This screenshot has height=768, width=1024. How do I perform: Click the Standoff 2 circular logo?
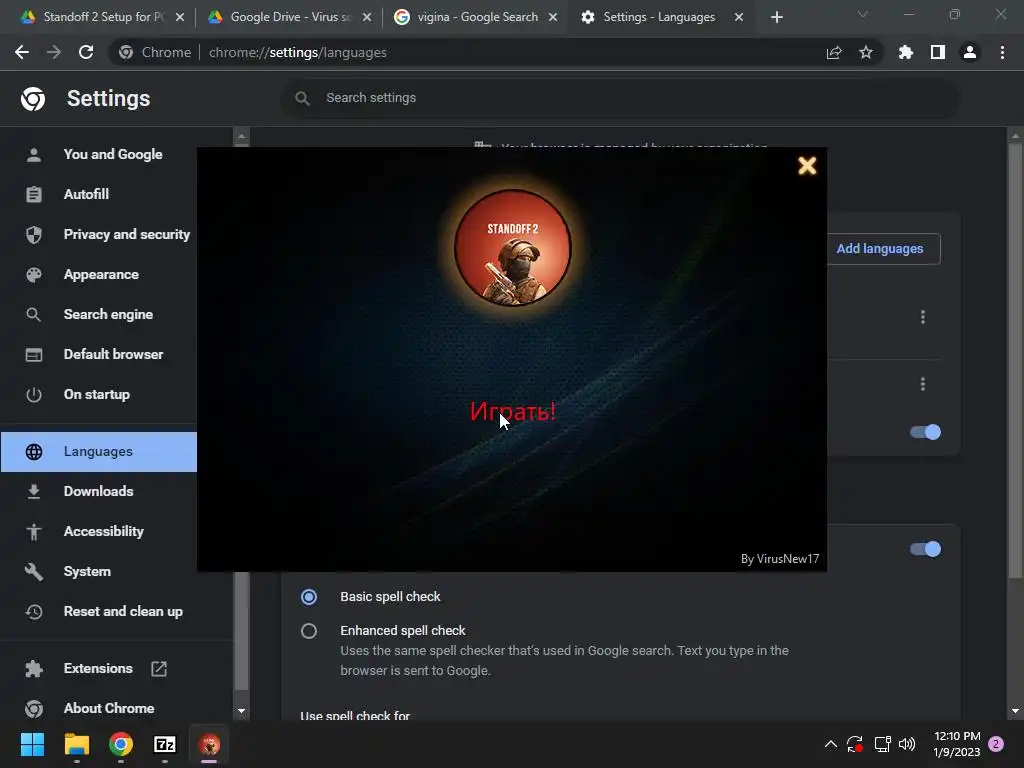pyautogui.click(x=513, y=248)
